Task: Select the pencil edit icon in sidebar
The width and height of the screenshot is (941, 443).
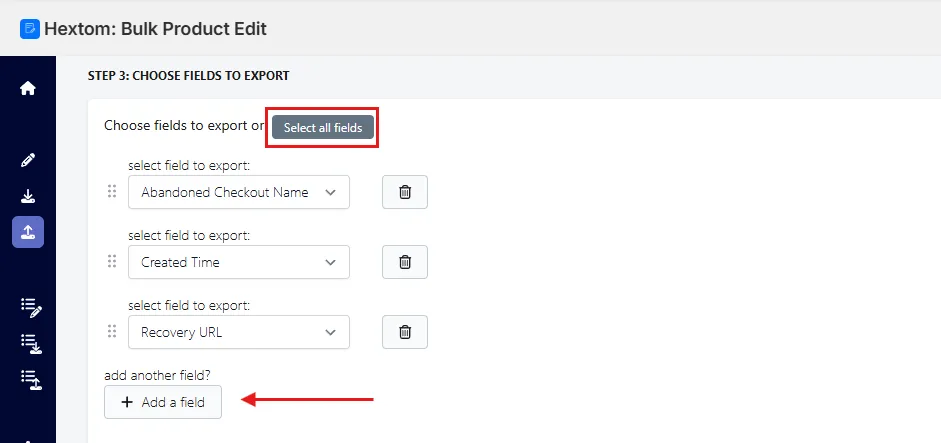Action: [28, 160]
